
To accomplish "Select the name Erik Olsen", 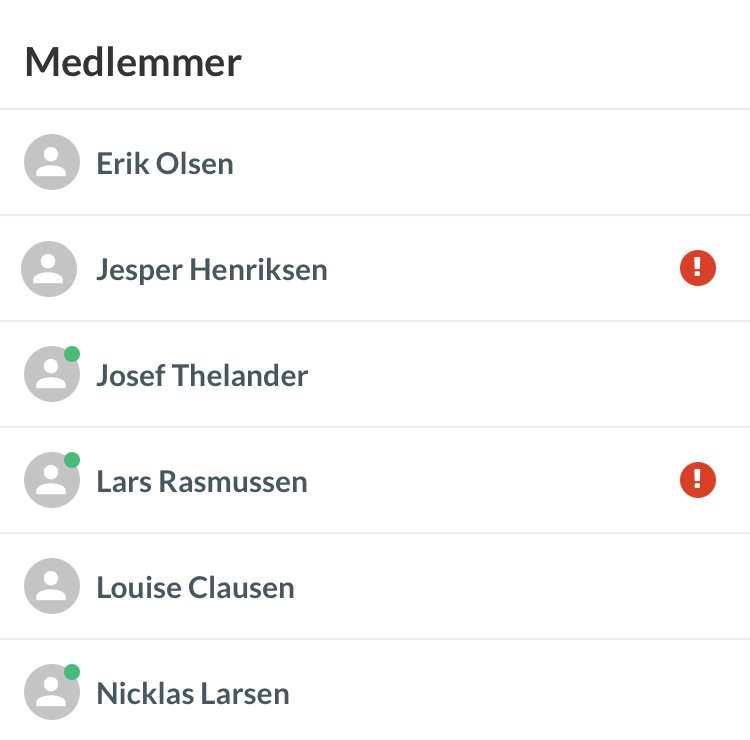I will pos(165,163).
